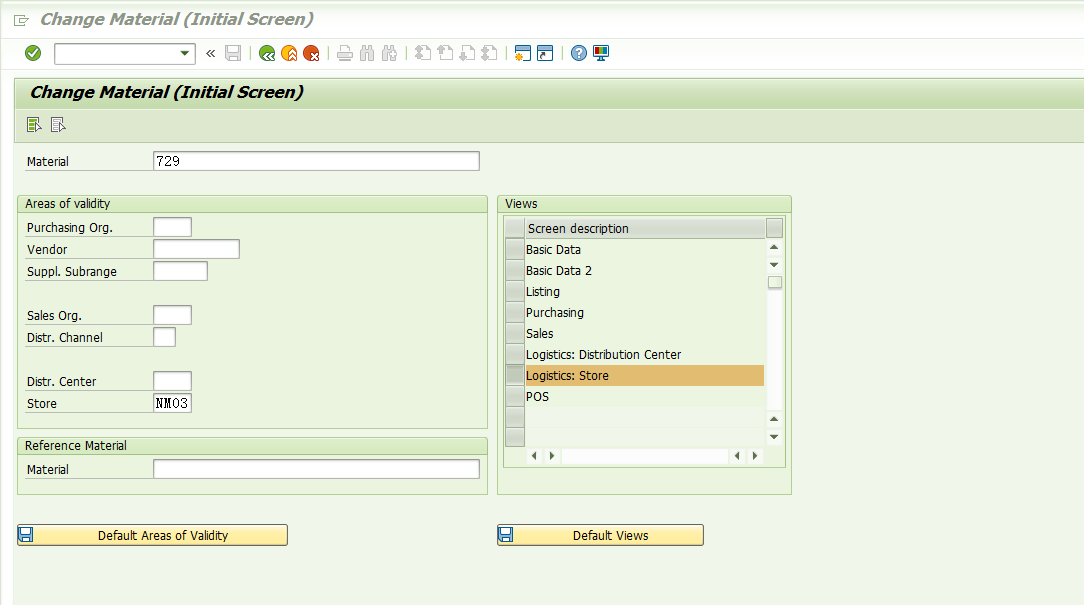Collapse the command field with double chevron

(211, 53)
